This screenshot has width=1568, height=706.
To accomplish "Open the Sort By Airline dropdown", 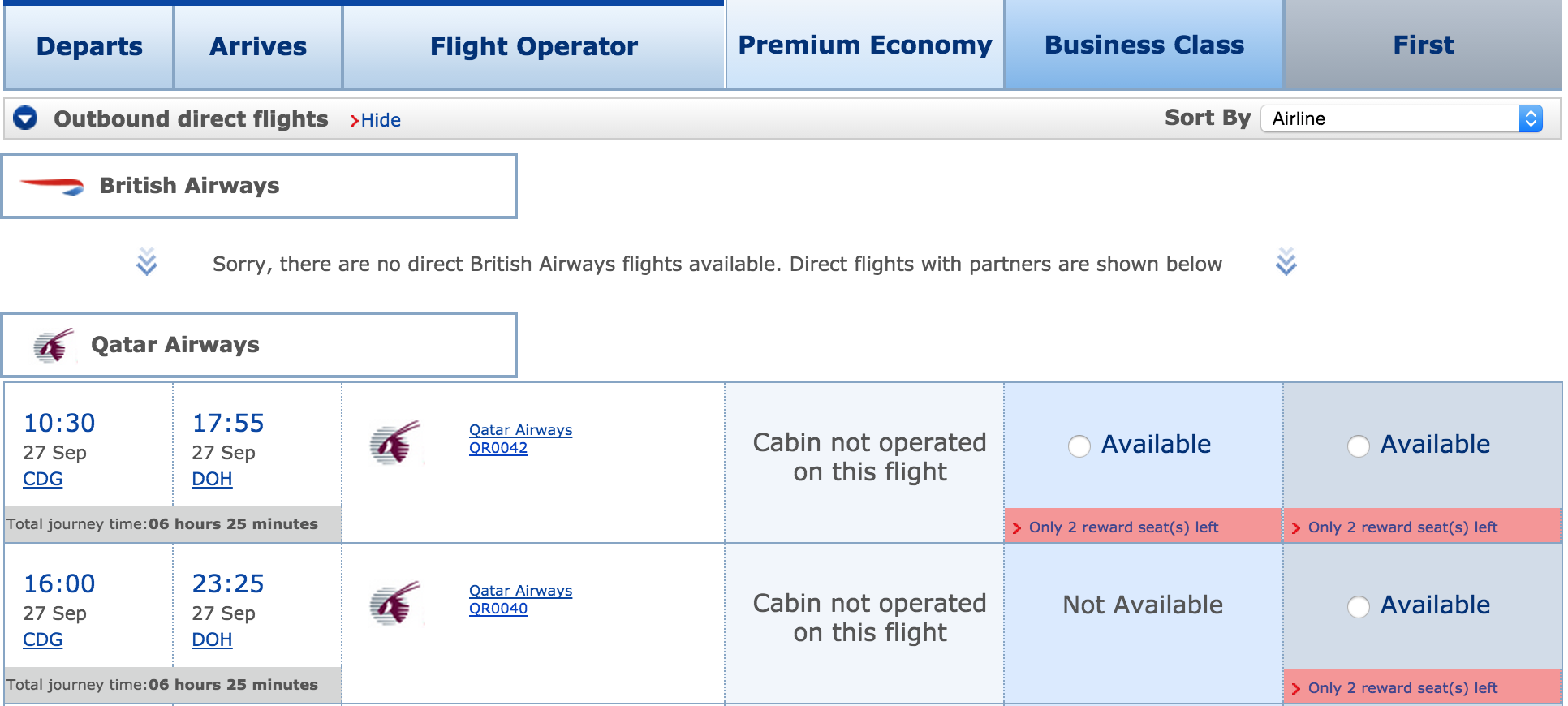I will pos(1402,118).
